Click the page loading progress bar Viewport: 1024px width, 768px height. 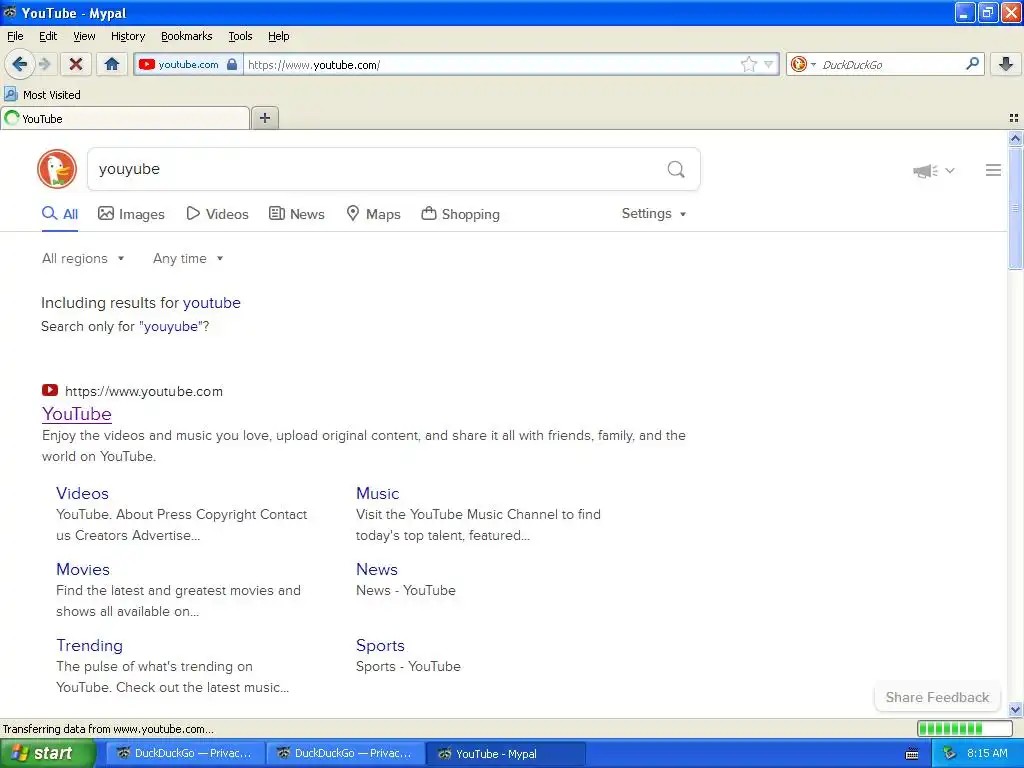click(965, 728)
